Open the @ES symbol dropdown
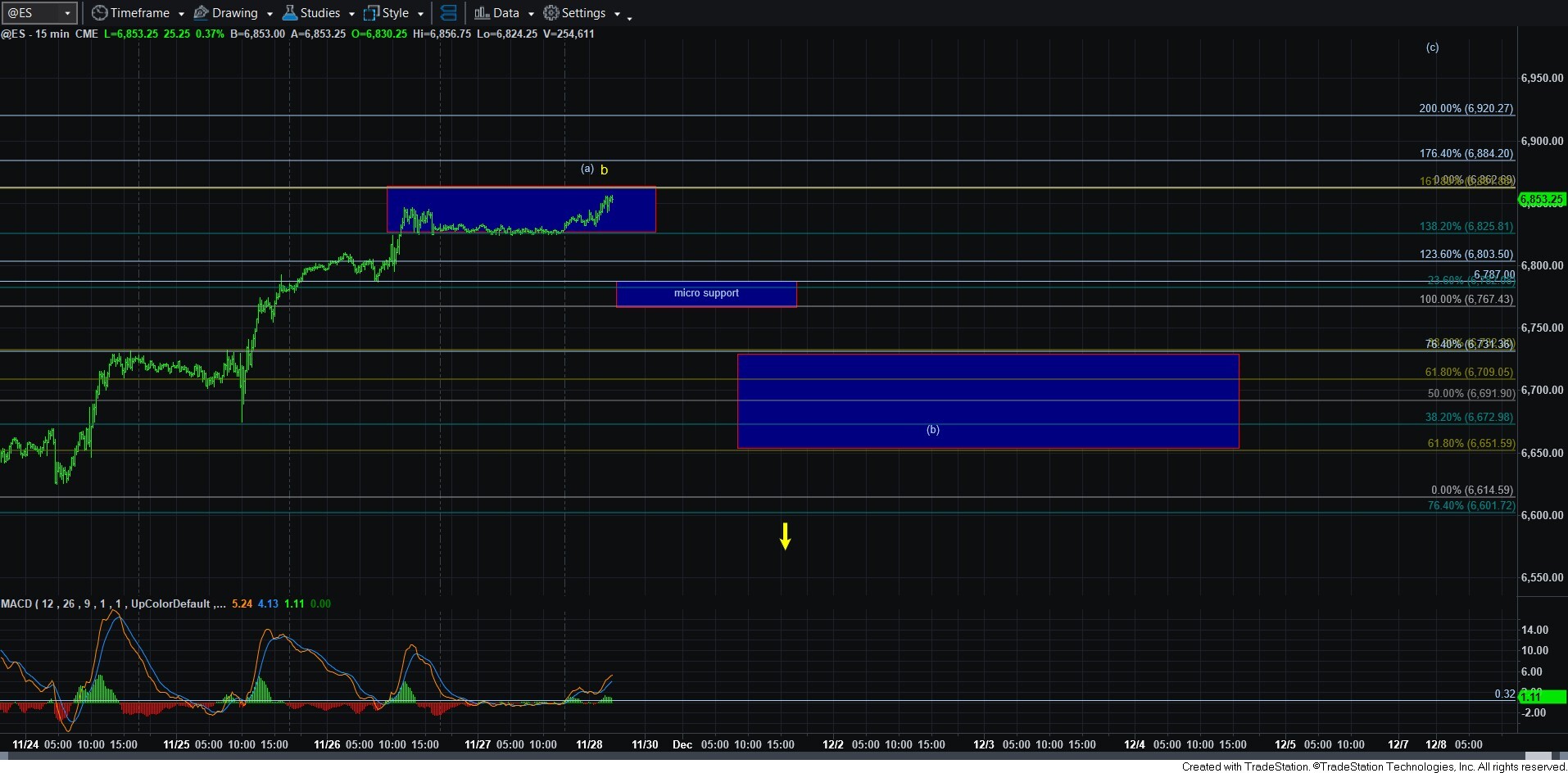1568x773 pixels. tap(67, 13)
